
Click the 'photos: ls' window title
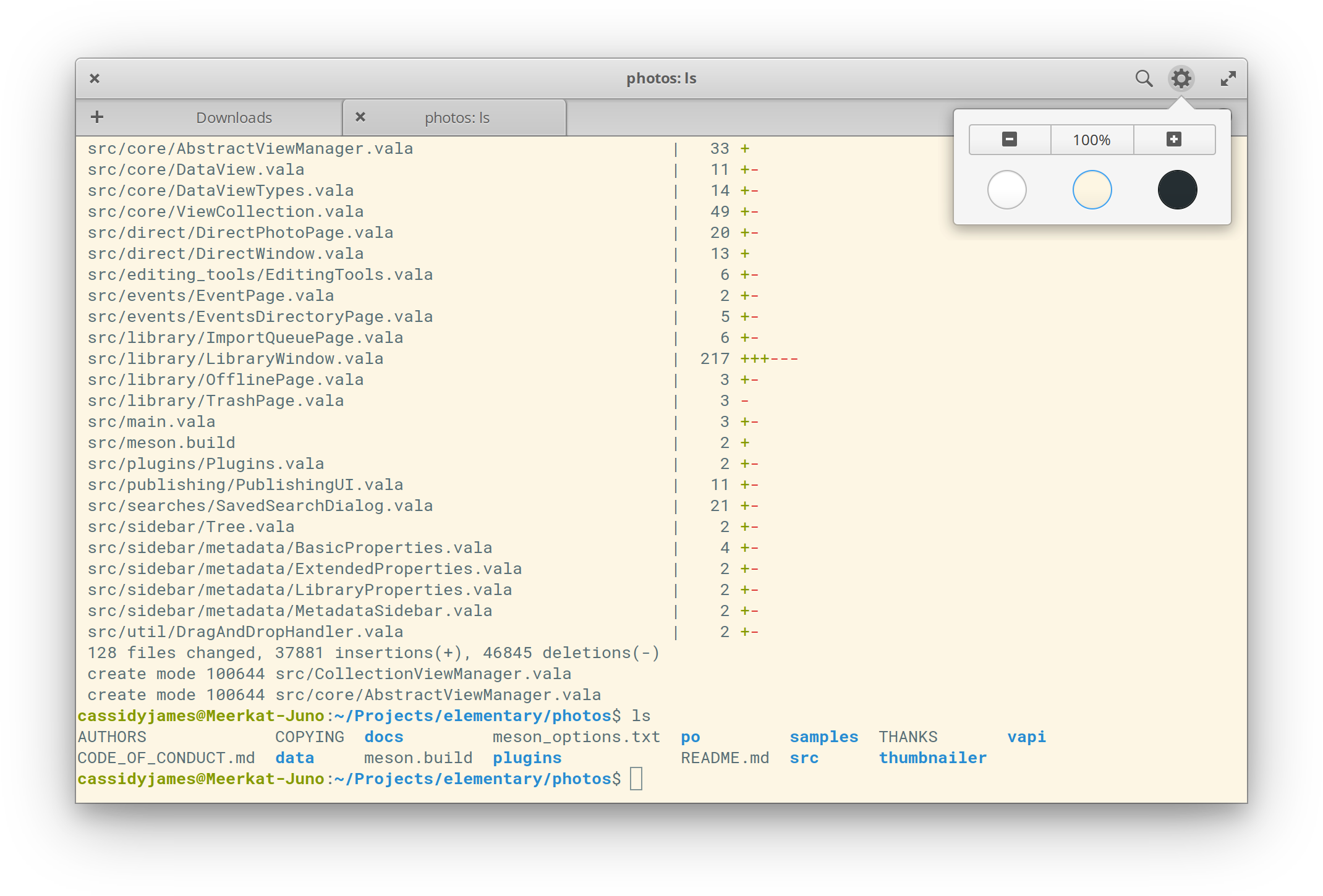[661, 78]
